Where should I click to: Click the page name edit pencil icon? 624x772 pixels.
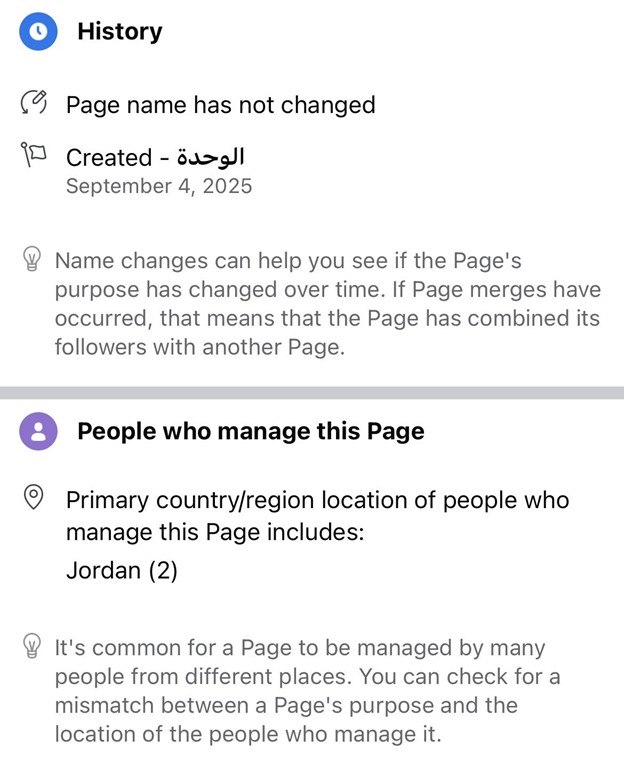coord(34,103)
